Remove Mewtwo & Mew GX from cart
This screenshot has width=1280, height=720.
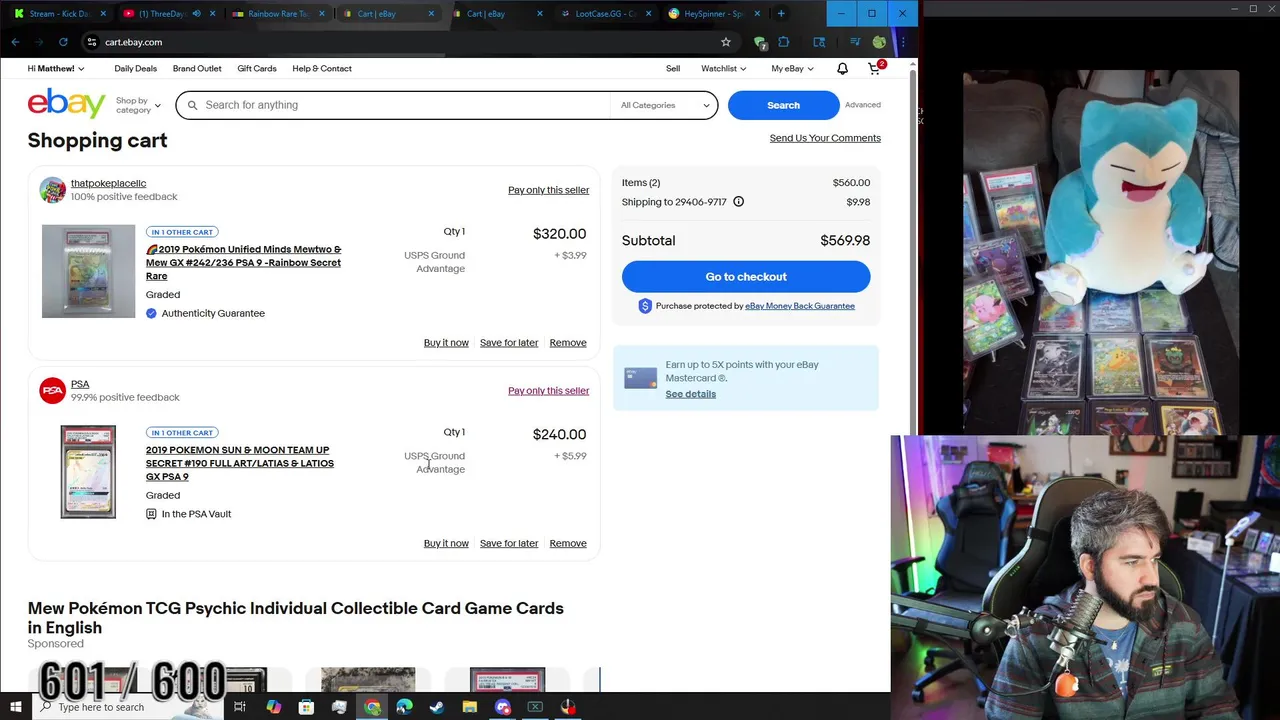tap(568, 343)
